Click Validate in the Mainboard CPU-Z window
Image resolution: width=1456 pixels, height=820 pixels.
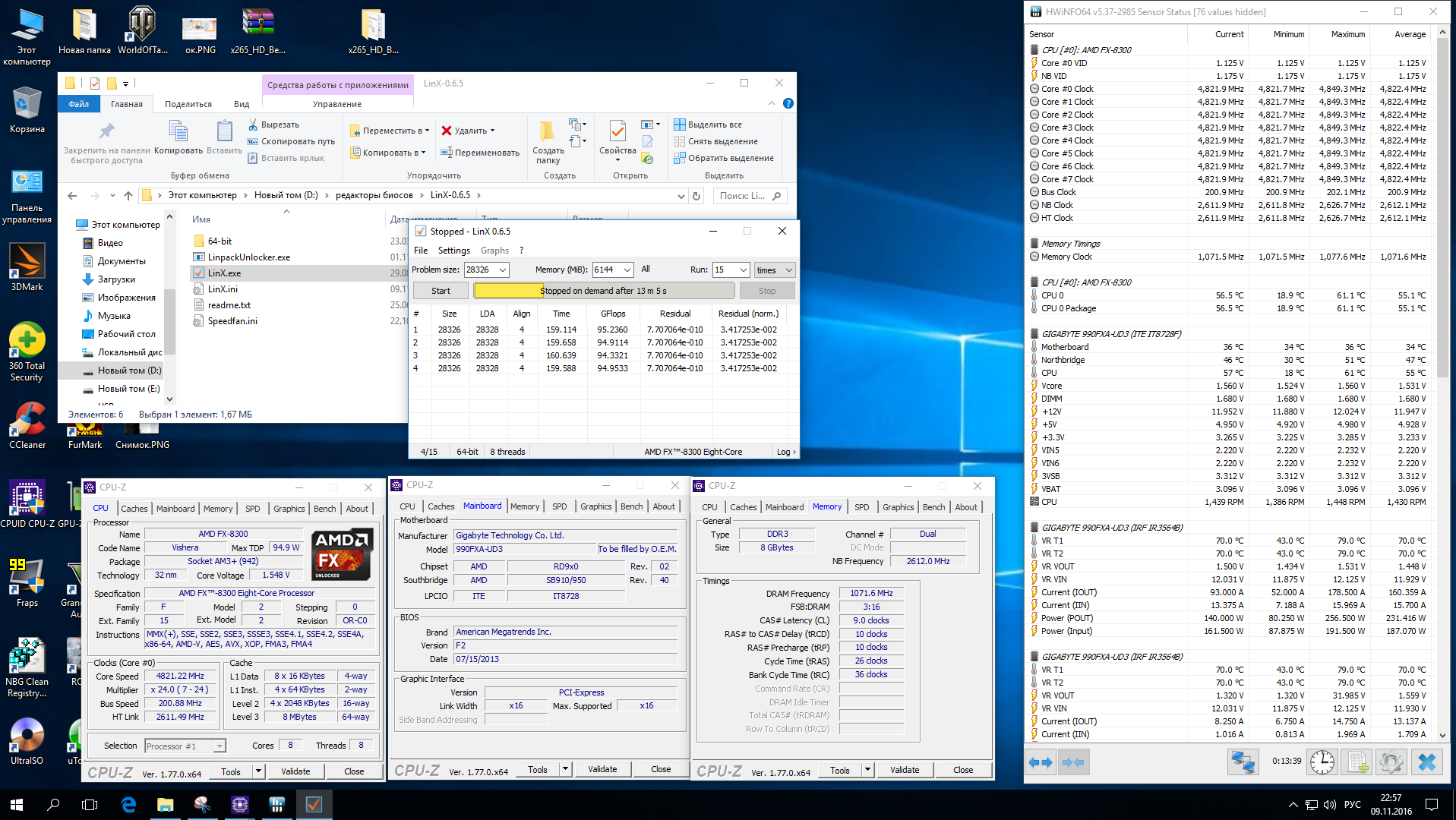coord(602,769)
